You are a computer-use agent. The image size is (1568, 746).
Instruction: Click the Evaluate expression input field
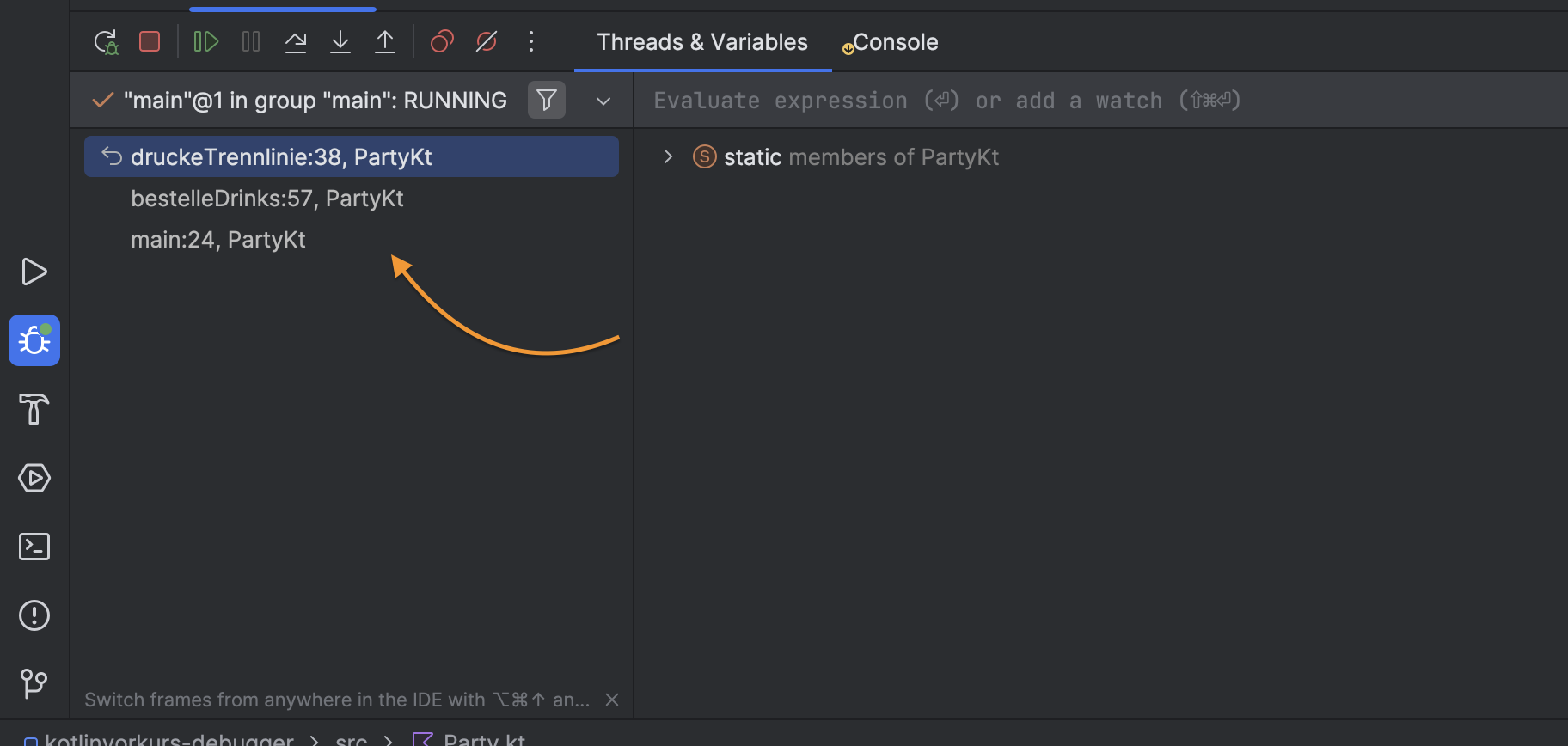[x=1100, y=101]
